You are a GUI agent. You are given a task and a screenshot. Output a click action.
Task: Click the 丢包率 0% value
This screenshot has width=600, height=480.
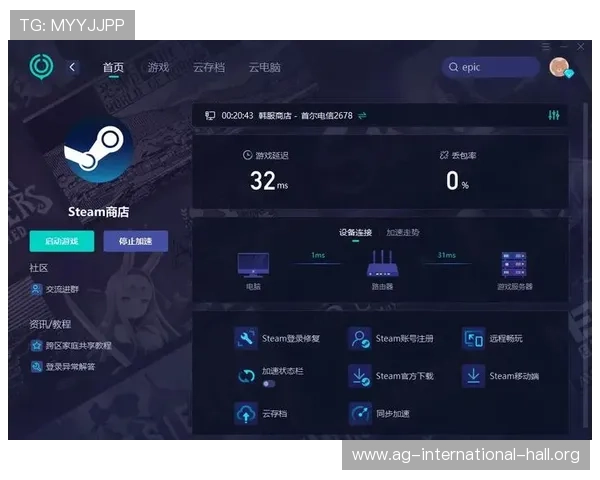(x=457, y=181)
